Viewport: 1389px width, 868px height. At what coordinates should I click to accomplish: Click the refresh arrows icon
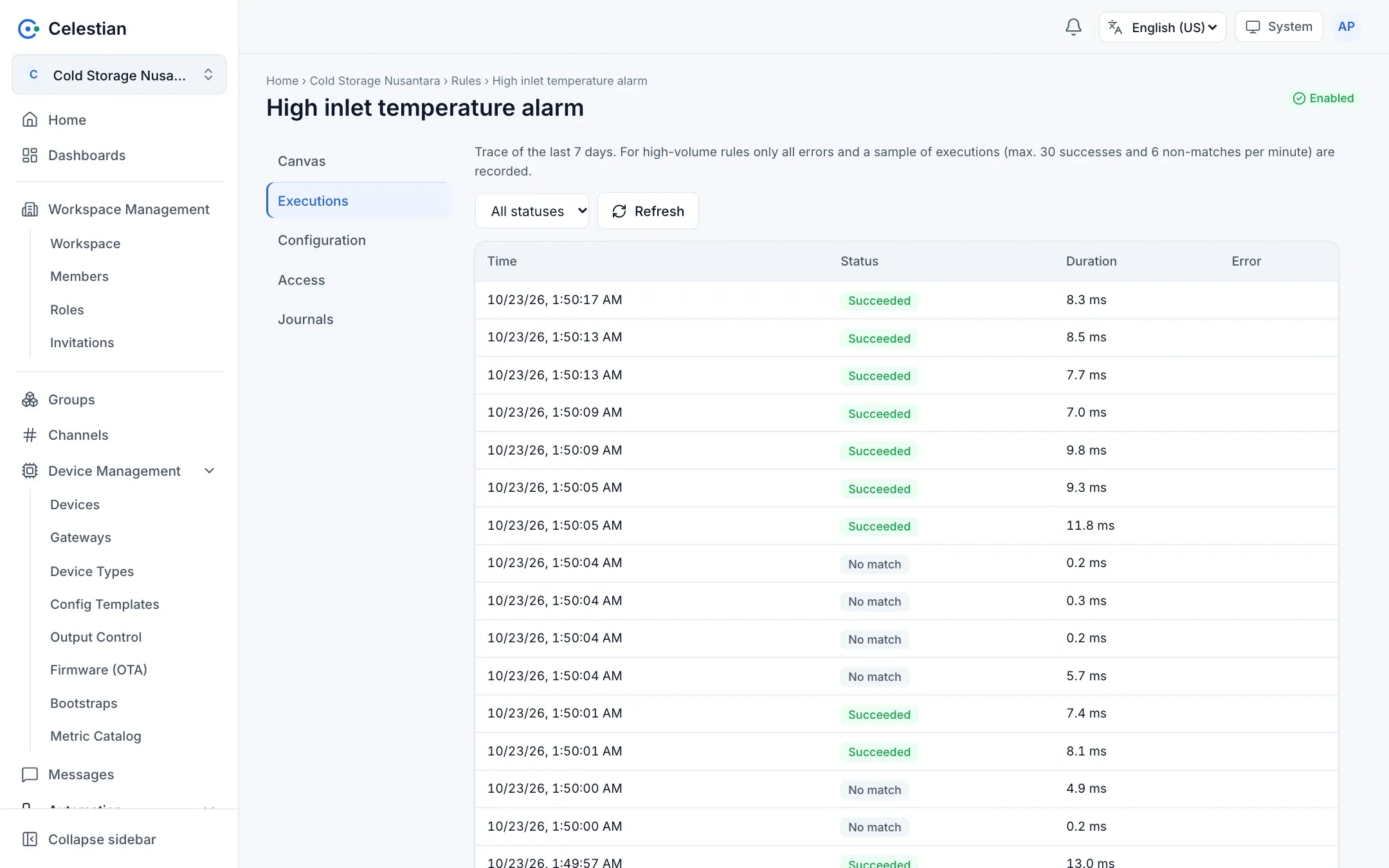(619, 211)
